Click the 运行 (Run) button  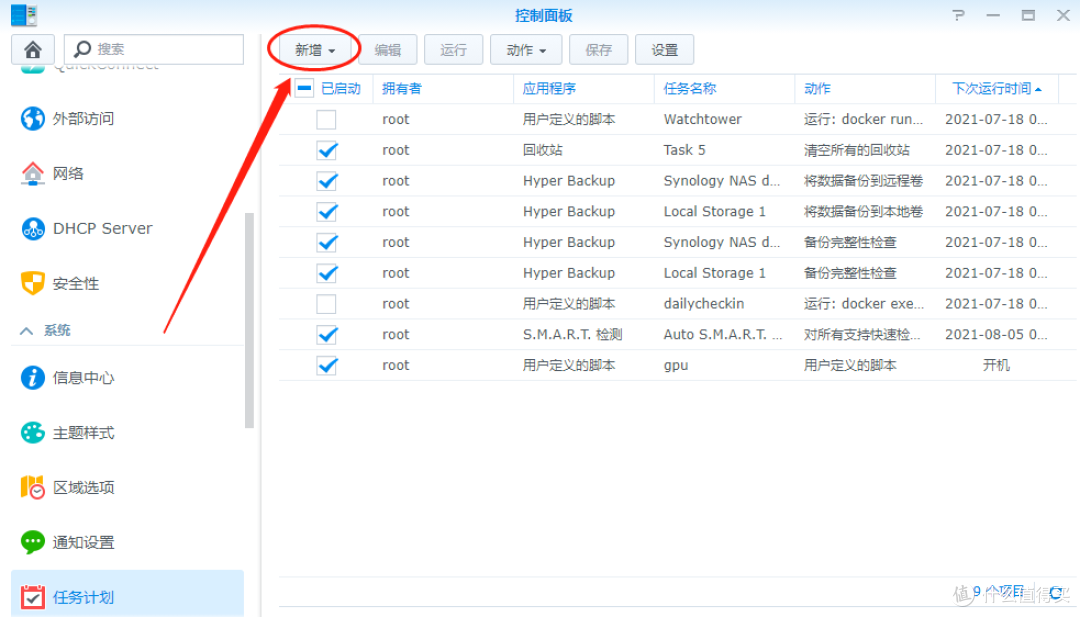(x=453, y=50)
